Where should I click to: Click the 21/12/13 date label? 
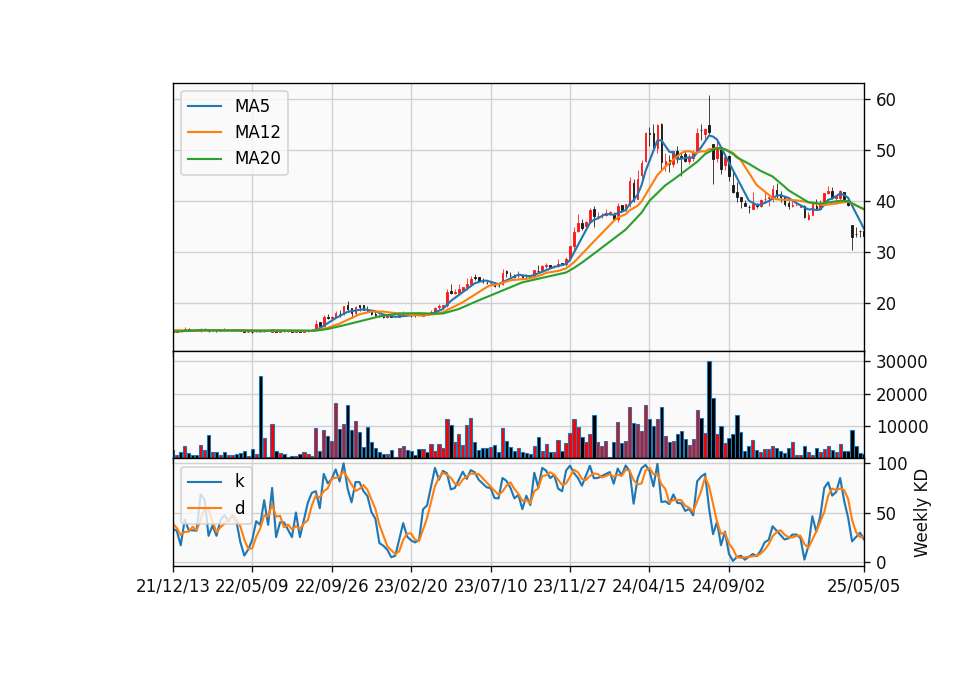pyautogui.click(x=173, y=586)
